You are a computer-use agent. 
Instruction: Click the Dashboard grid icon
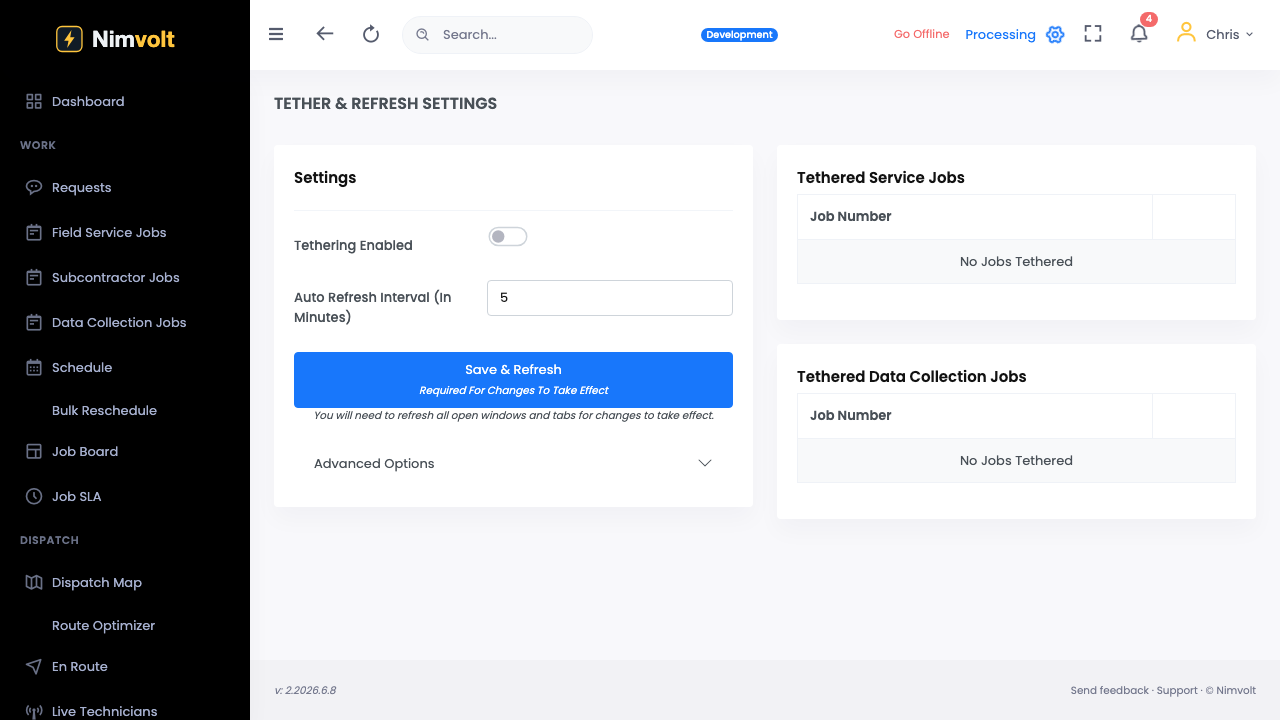pos(34,101)
